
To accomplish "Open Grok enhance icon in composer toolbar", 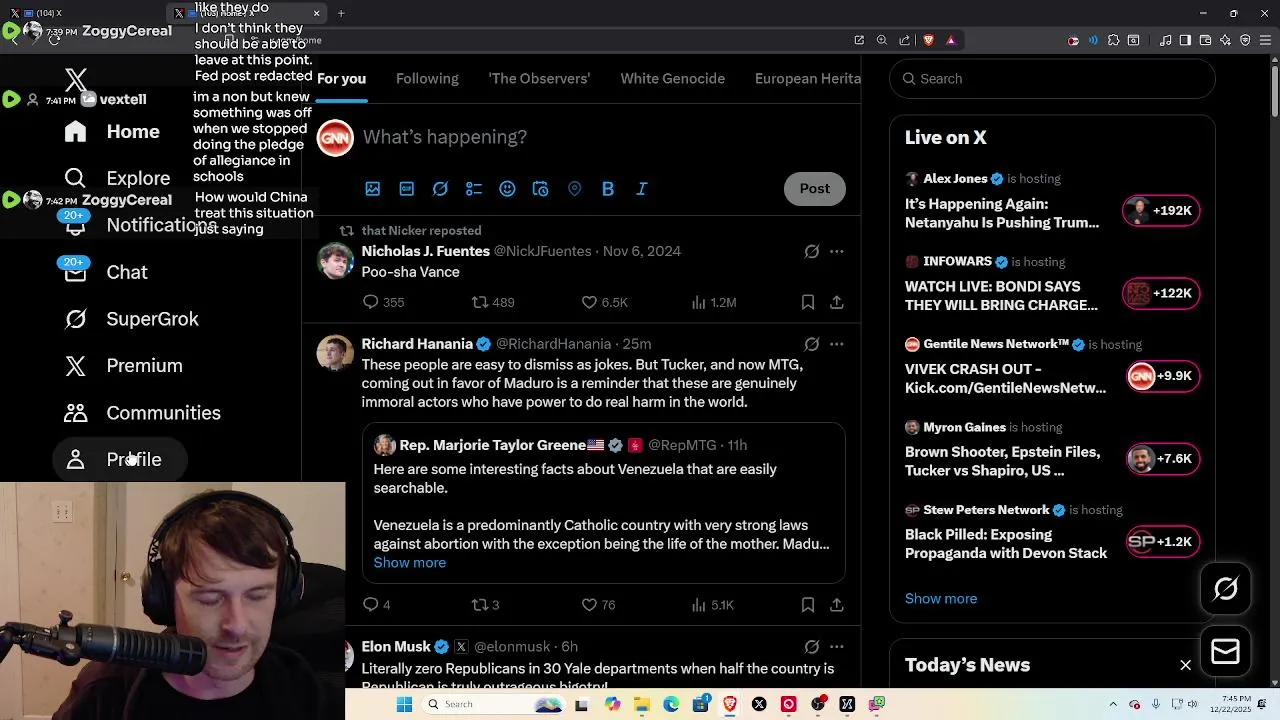I will click(440, 189).
